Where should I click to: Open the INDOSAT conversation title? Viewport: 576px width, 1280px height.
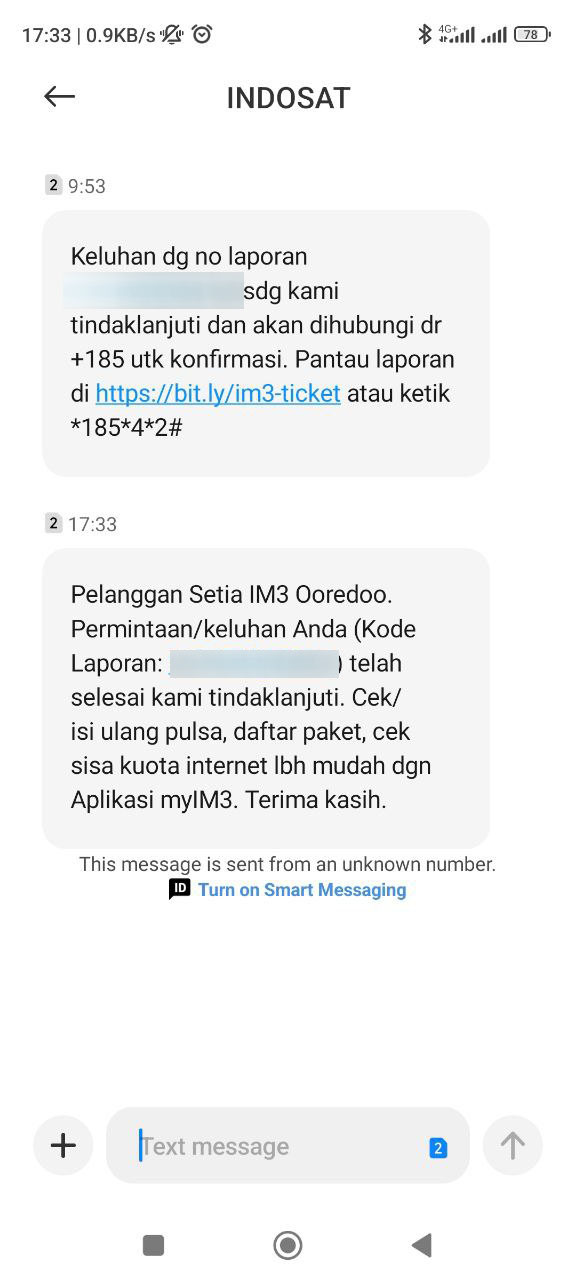[288, 98]
